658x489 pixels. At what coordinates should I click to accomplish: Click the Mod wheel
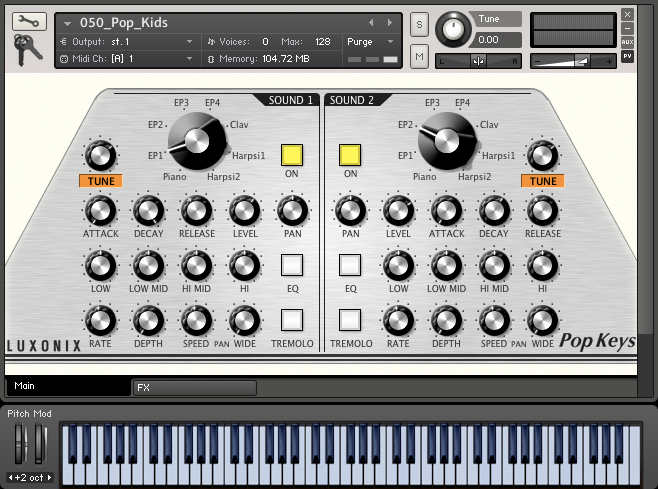click(x=40, y=444)
